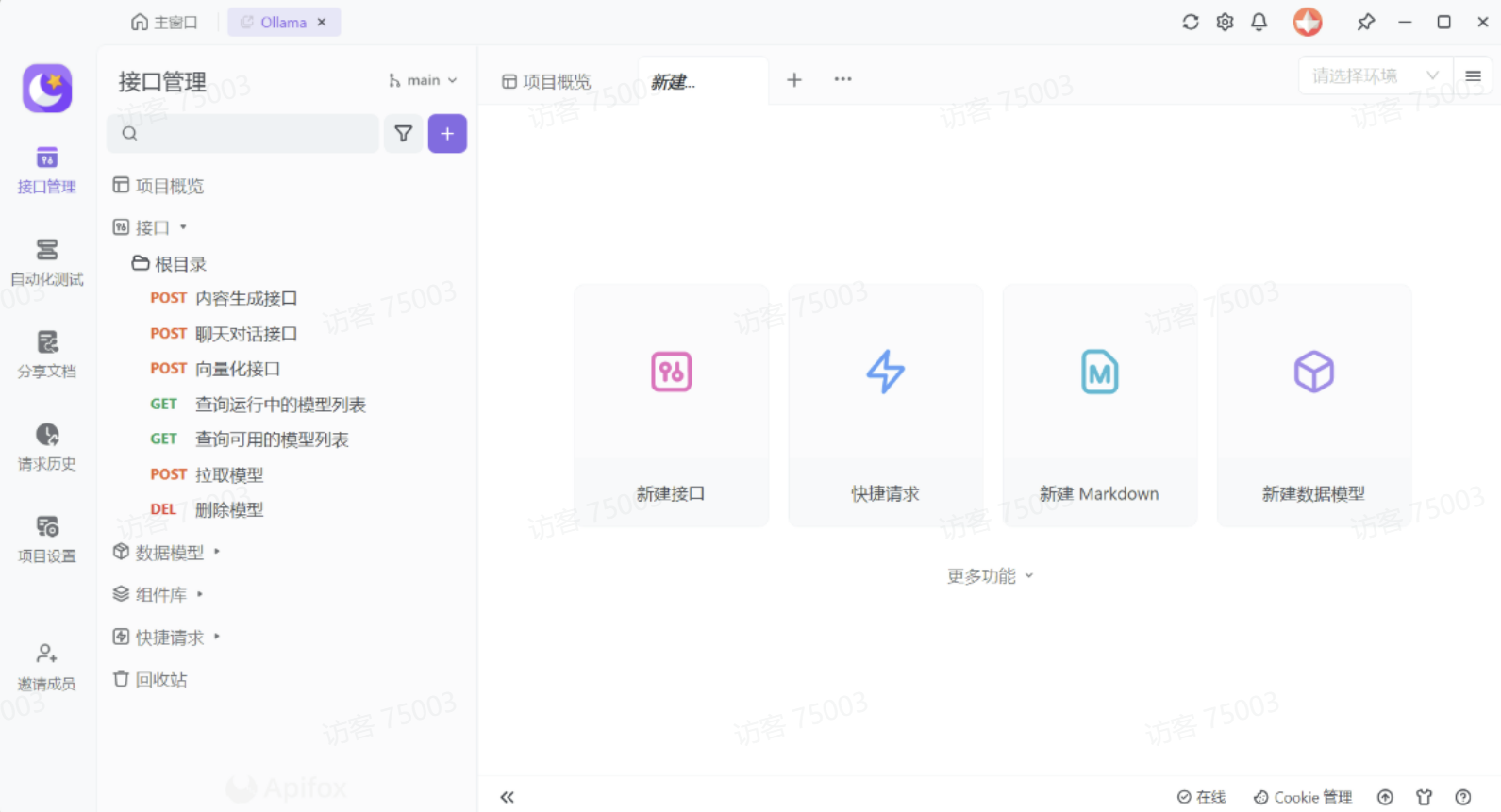Expand the 组件库 tree section
Viewport: 1501px width, 812px height.
(200, 594)
